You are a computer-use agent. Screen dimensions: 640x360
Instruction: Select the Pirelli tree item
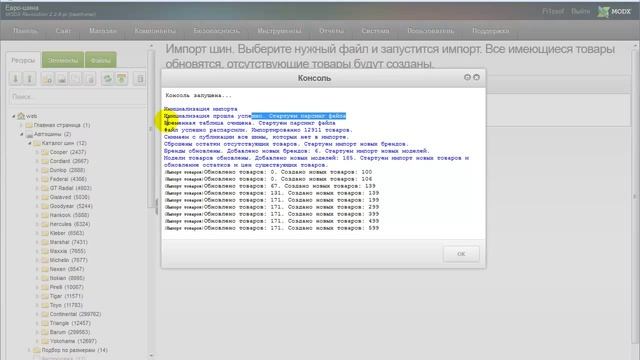click(66, 287)
